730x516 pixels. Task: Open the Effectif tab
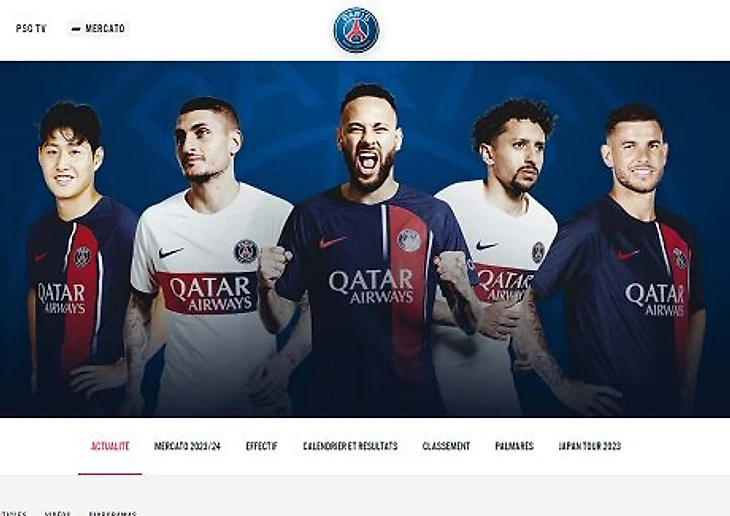click(x=262, y=446)
